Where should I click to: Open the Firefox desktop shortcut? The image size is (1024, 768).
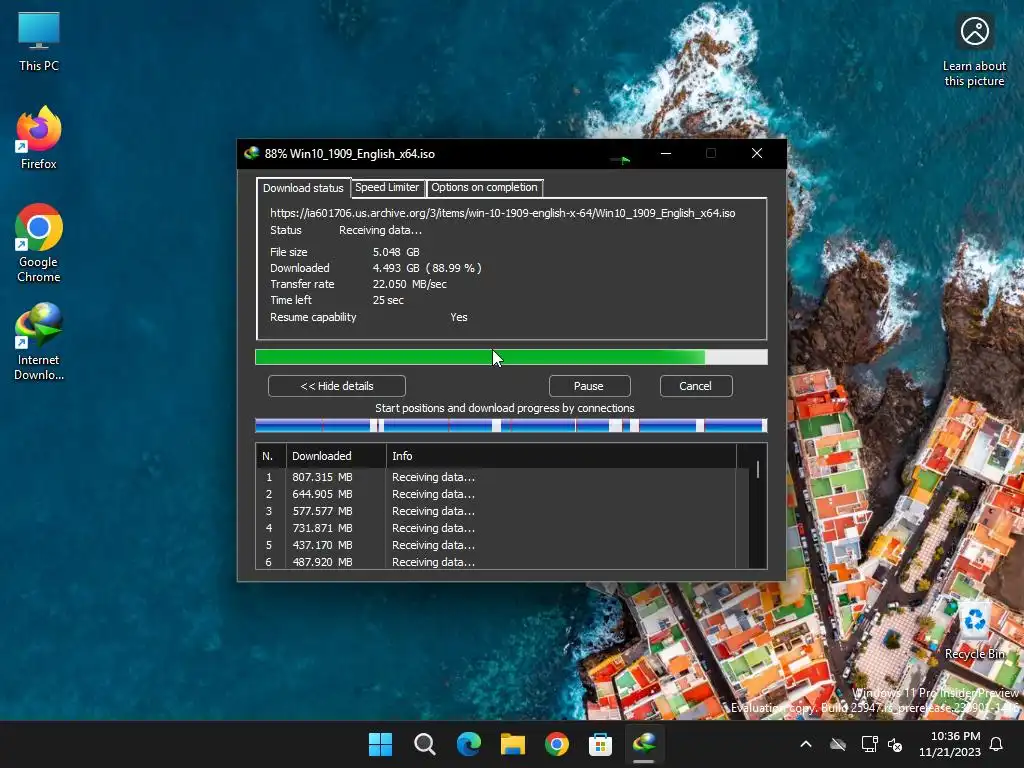39,138
